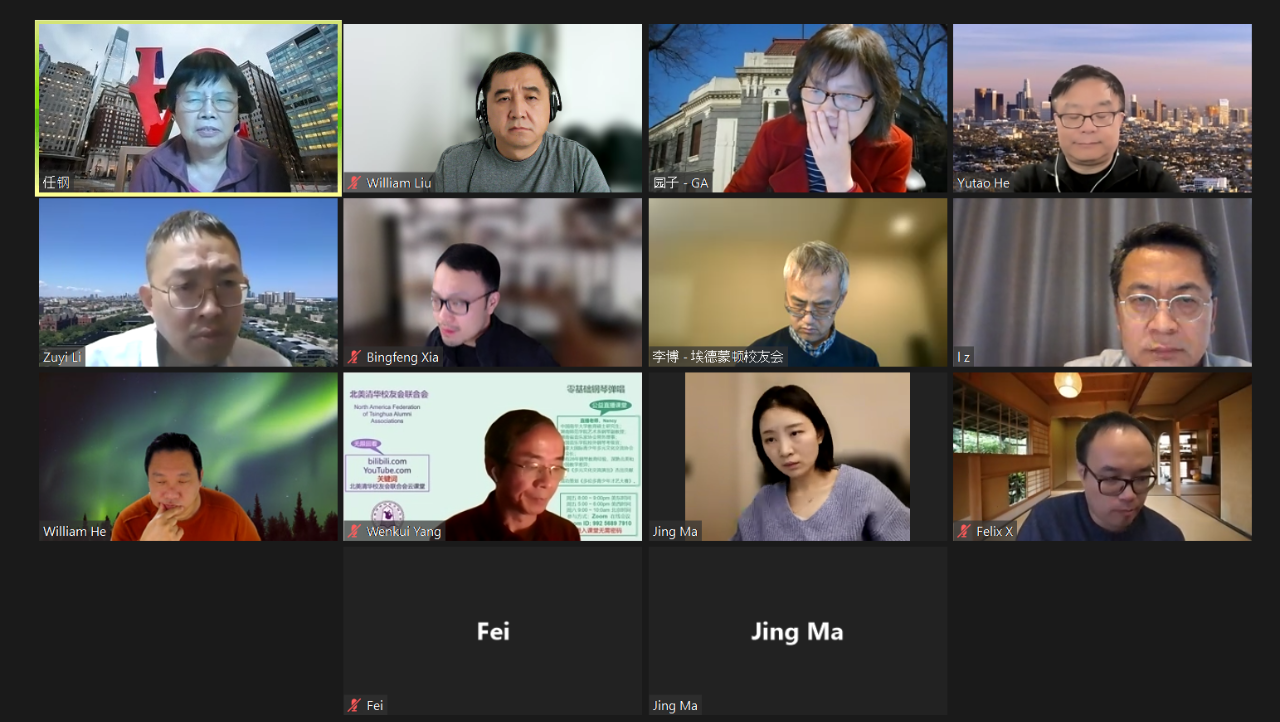Viewport: 1280px width, 722px height.
Task: Open Zuyi Li's video tile
Action: click(189, 282)
